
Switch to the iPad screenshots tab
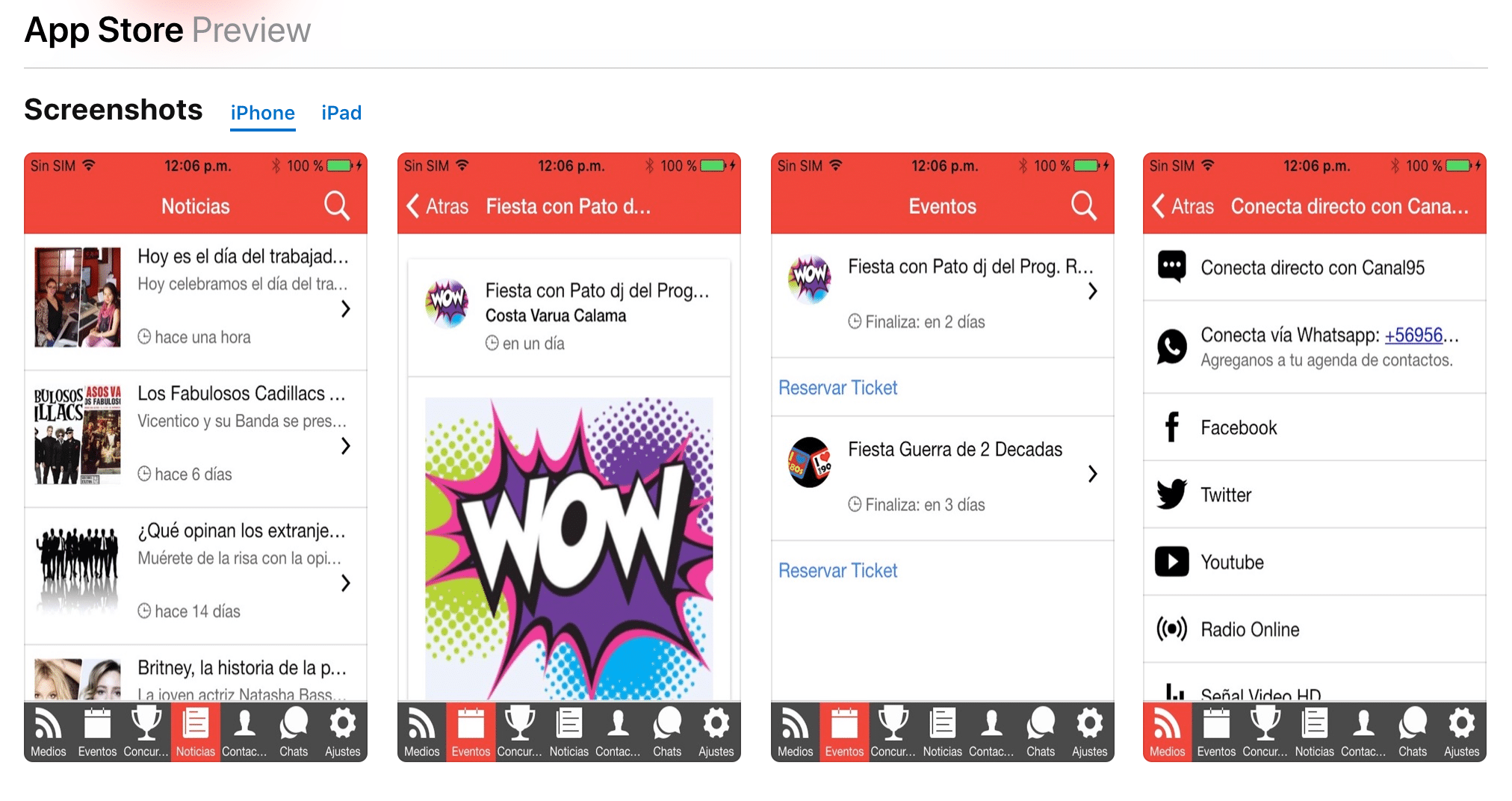[x=341, y=113]
